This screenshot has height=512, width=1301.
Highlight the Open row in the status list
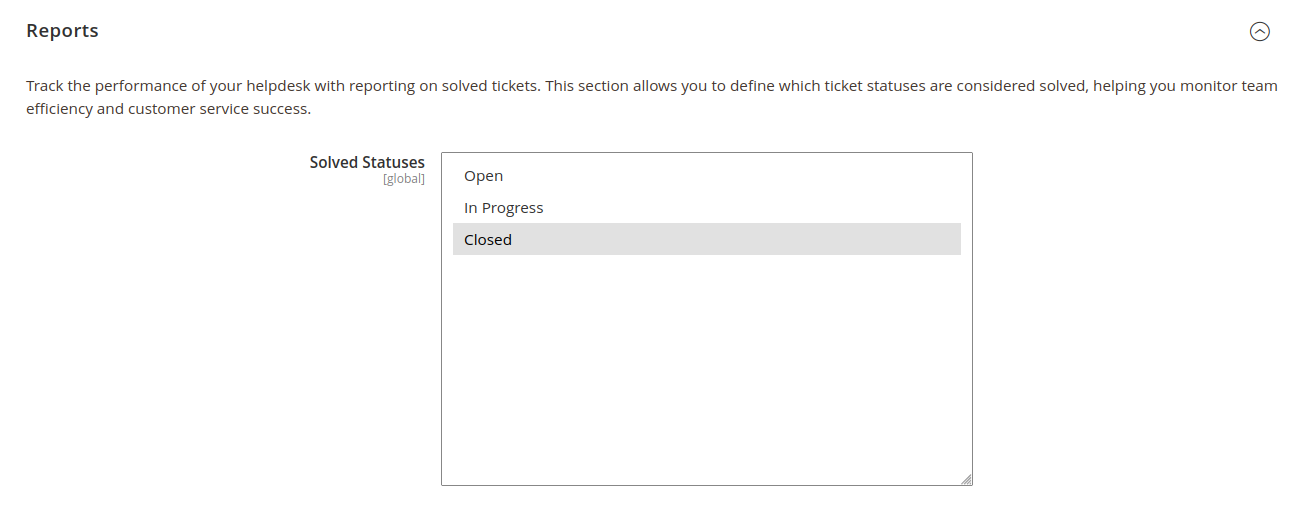click(484, 176)
